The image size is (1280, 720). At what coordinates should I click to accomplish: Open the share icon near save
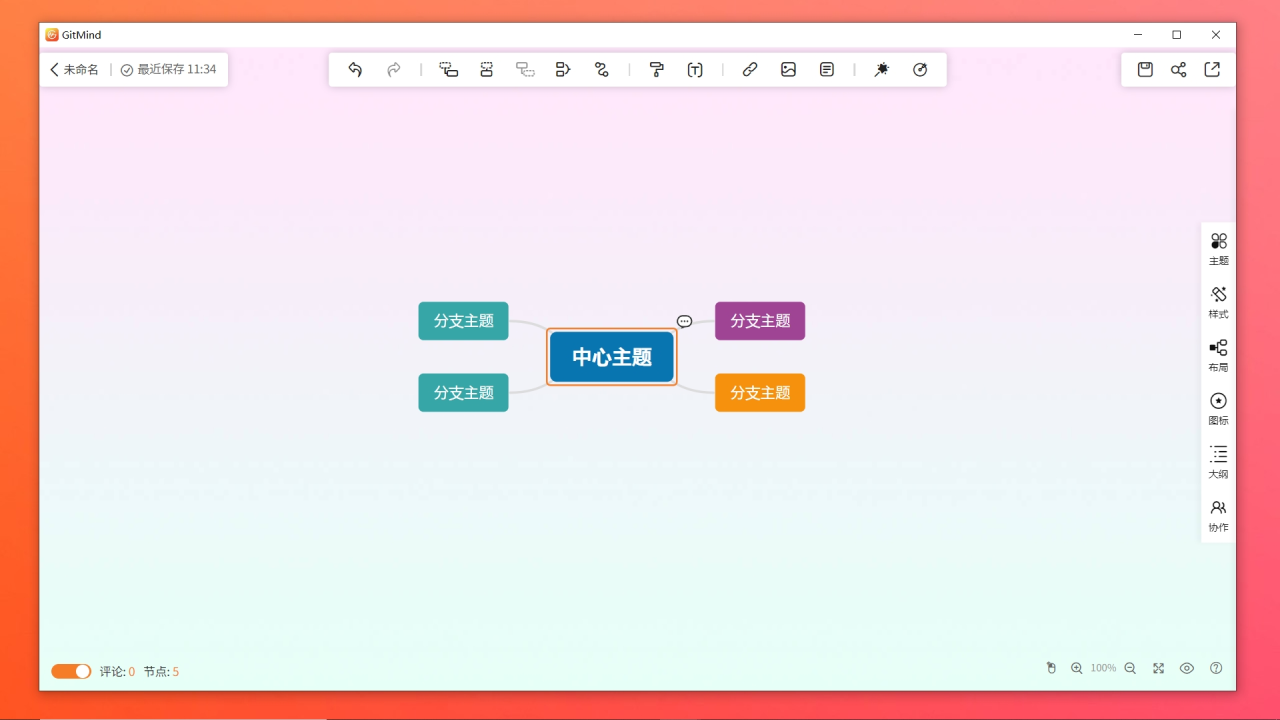click(1178, 69)
